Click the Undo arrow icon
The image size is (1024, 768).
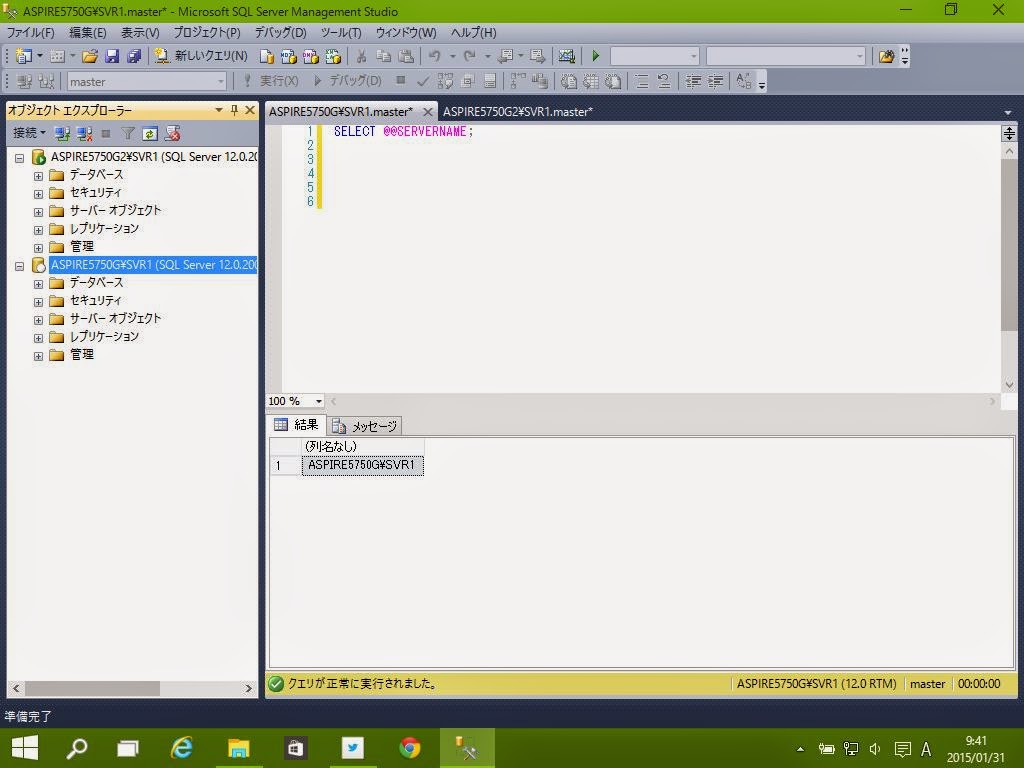pyautogui.click(x=434, y=56)
